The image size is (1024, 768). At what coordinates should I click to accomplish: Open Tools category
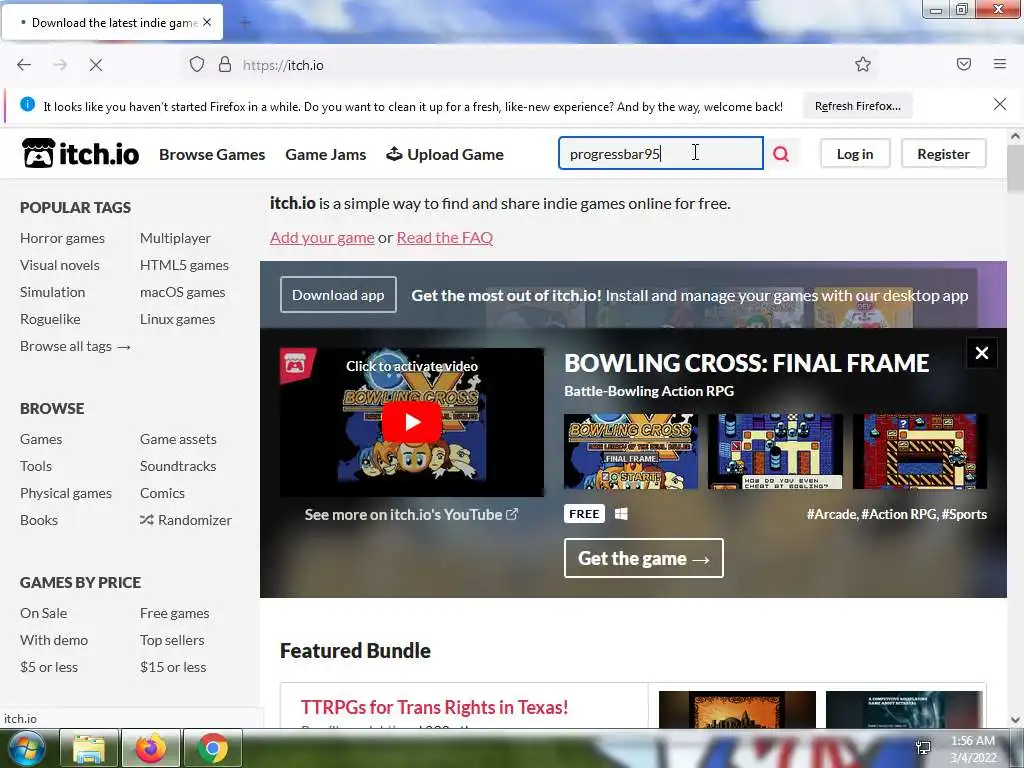pos(36,466)
